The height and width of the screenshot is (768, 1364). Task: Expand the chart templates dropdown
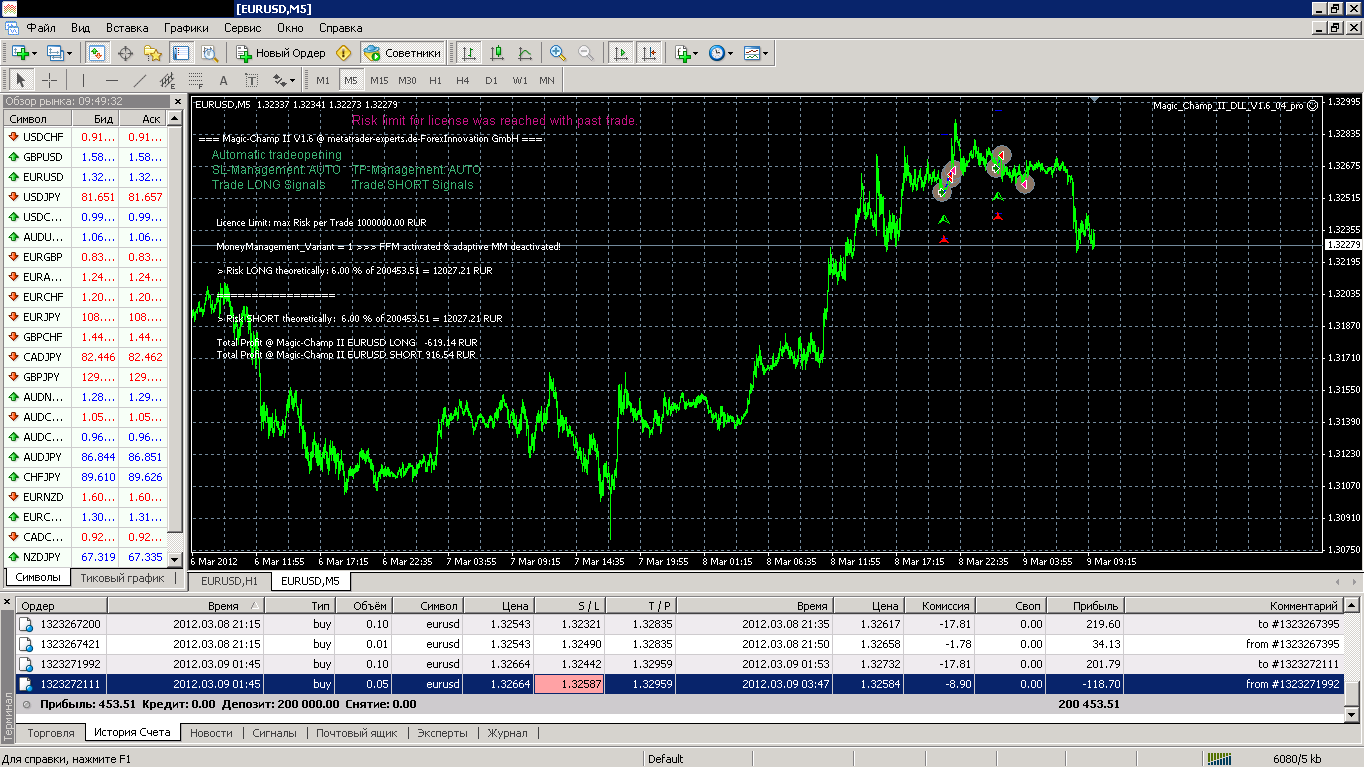757,53
